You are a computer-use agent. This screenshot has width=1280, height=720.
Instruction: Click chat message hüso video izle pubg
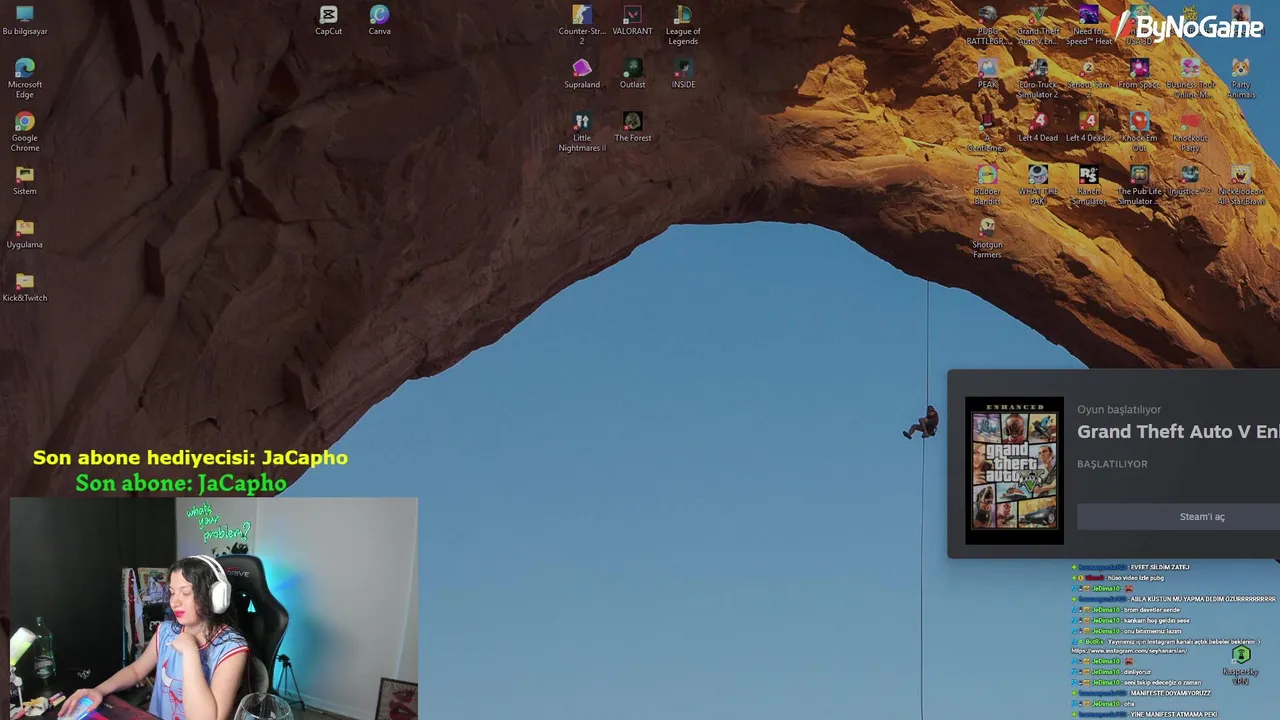pyautogui.click(x=1136, y=578)
